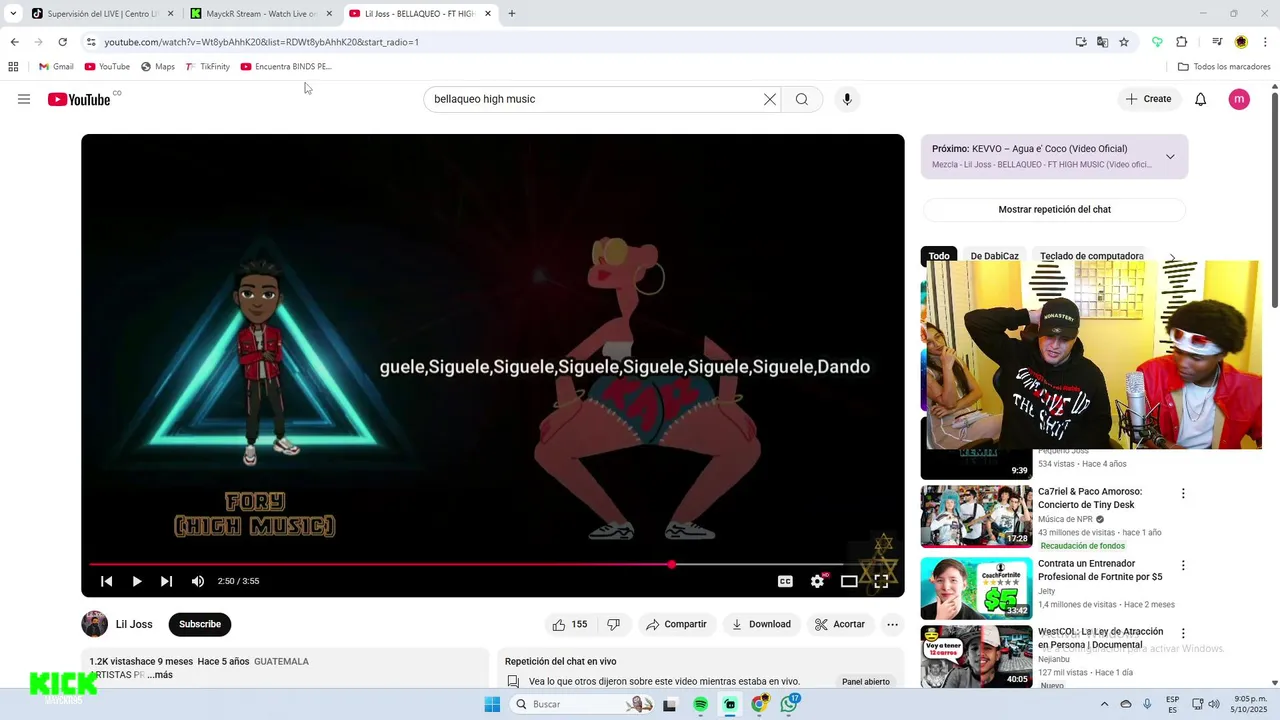Open TikFinity bookmark

click(x=208, y=67)
